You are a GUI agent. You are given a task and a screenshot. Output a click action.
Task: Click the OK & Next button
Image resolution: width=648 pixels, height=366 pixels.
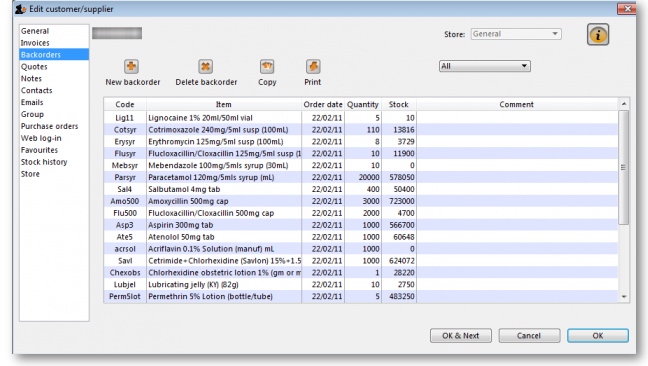(461, 335)
